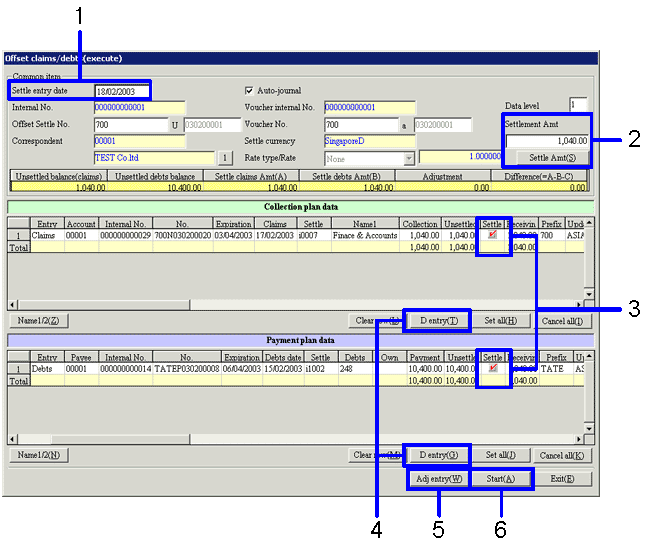Click the Expiration column header in Collection grid

click(x=234, y=224)
